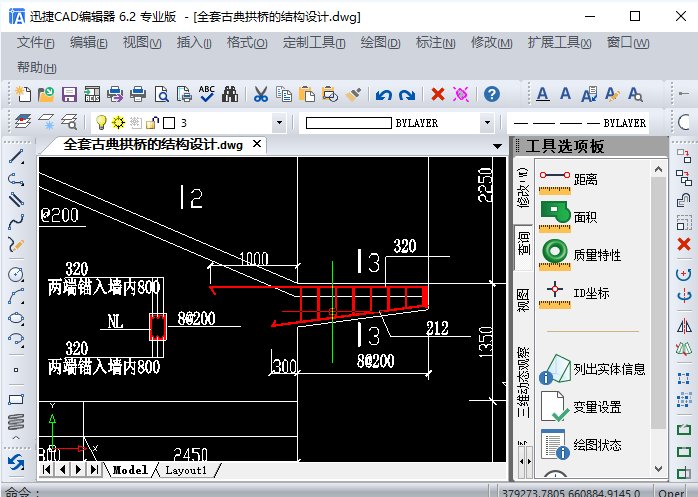Screen dimensions: 698x497
Task: Click the tool palette vertical scrollbar
Action: tap(658, 303)
